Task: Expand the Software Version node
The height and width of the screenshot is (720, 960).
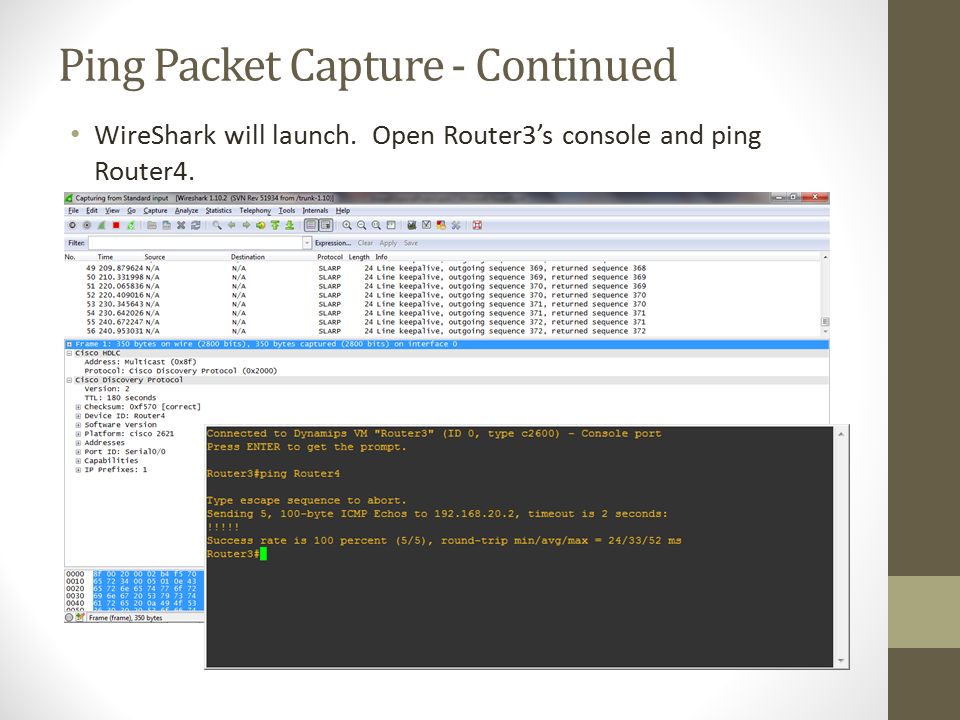Action: [x=78, y=425]
